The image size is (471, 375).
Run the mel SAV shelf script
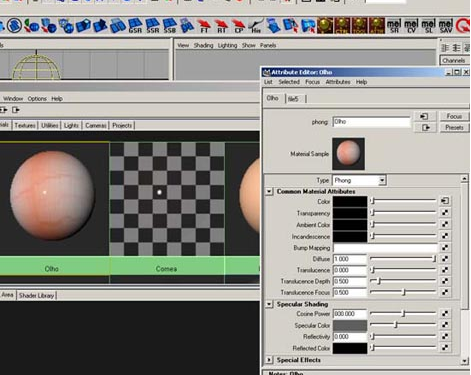tap(446, 26)
